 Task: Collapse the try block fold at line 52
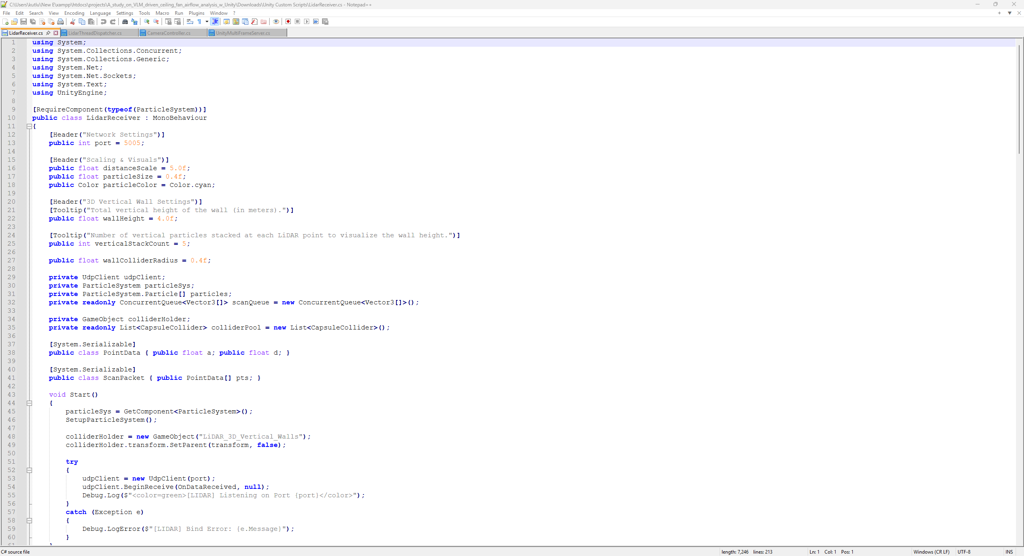click(x=29, y=470)
